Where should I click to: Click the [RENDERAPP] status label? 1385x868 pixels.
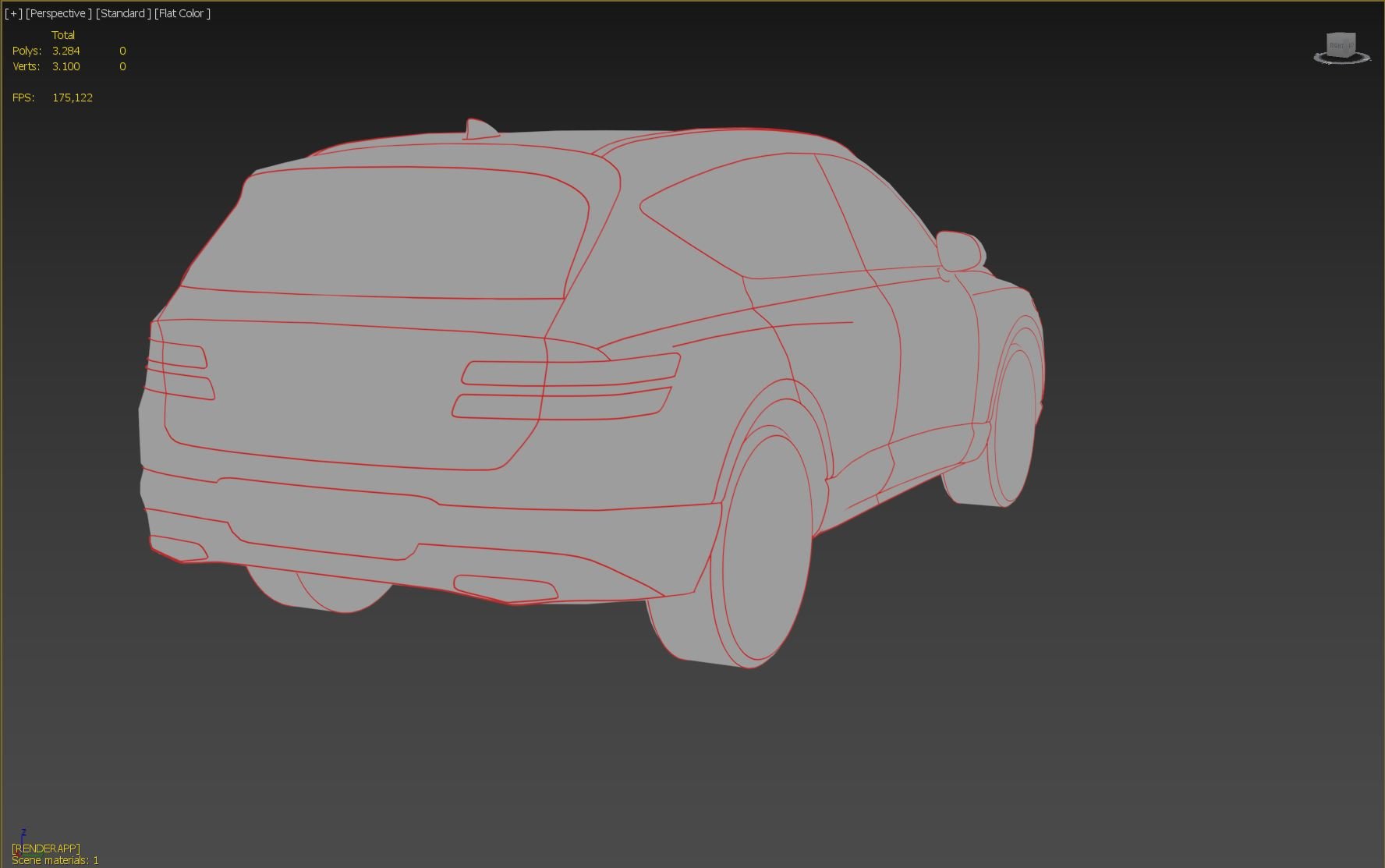pos(46,847)
